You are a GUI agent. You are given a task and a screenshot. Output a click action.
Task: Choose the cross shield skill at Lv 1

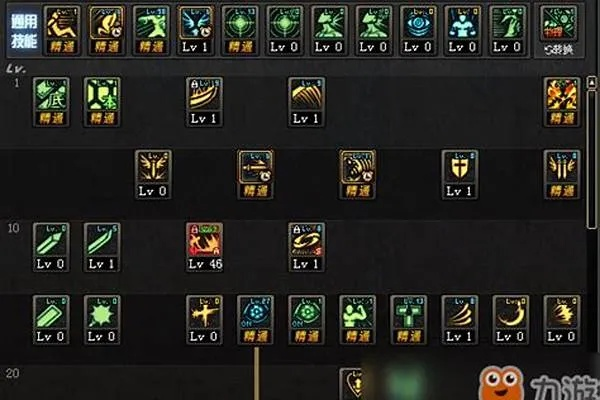(x=460, y=175)
